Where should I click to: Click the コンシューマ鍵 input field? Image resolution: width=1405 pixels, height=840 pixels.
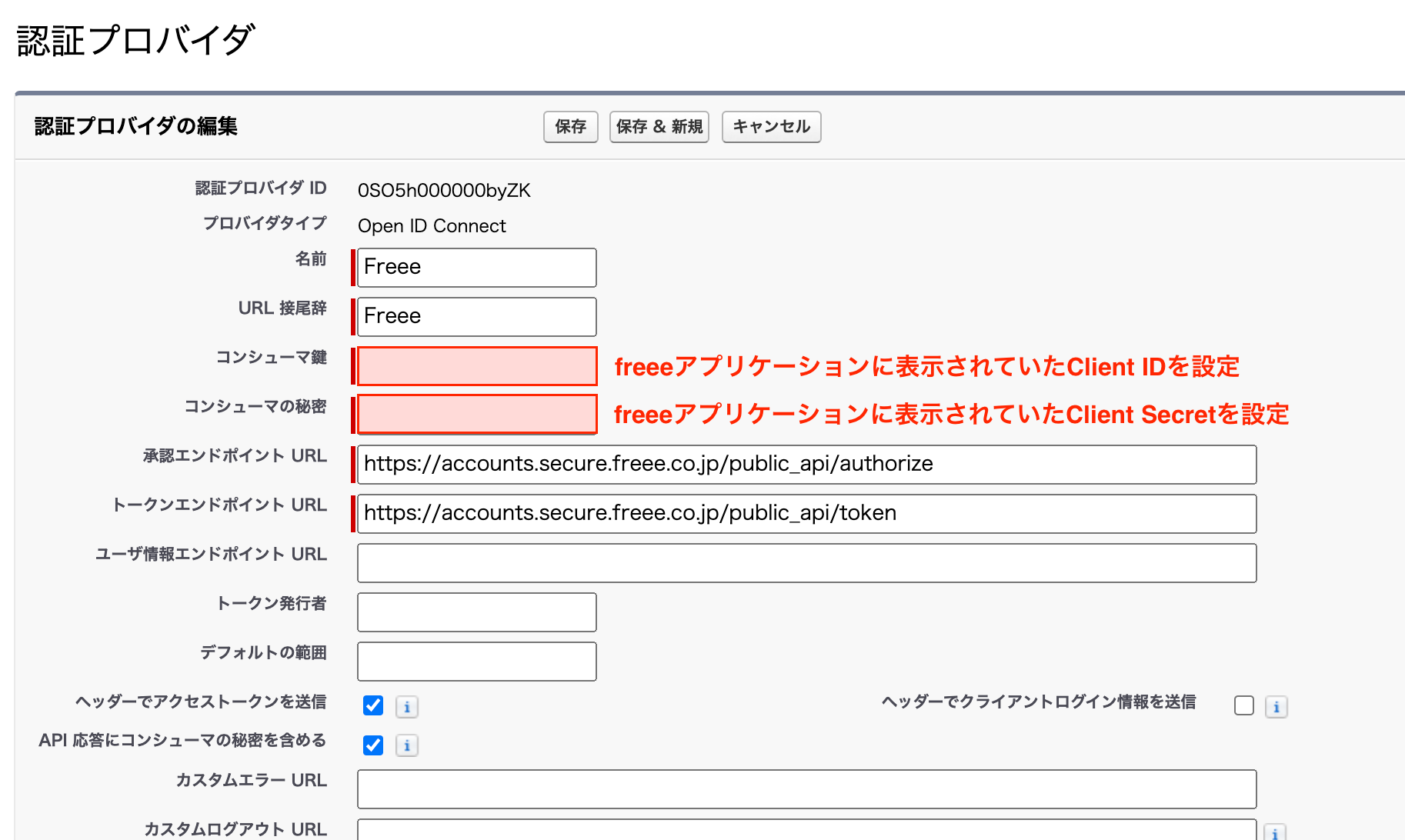tap(477, 366)
